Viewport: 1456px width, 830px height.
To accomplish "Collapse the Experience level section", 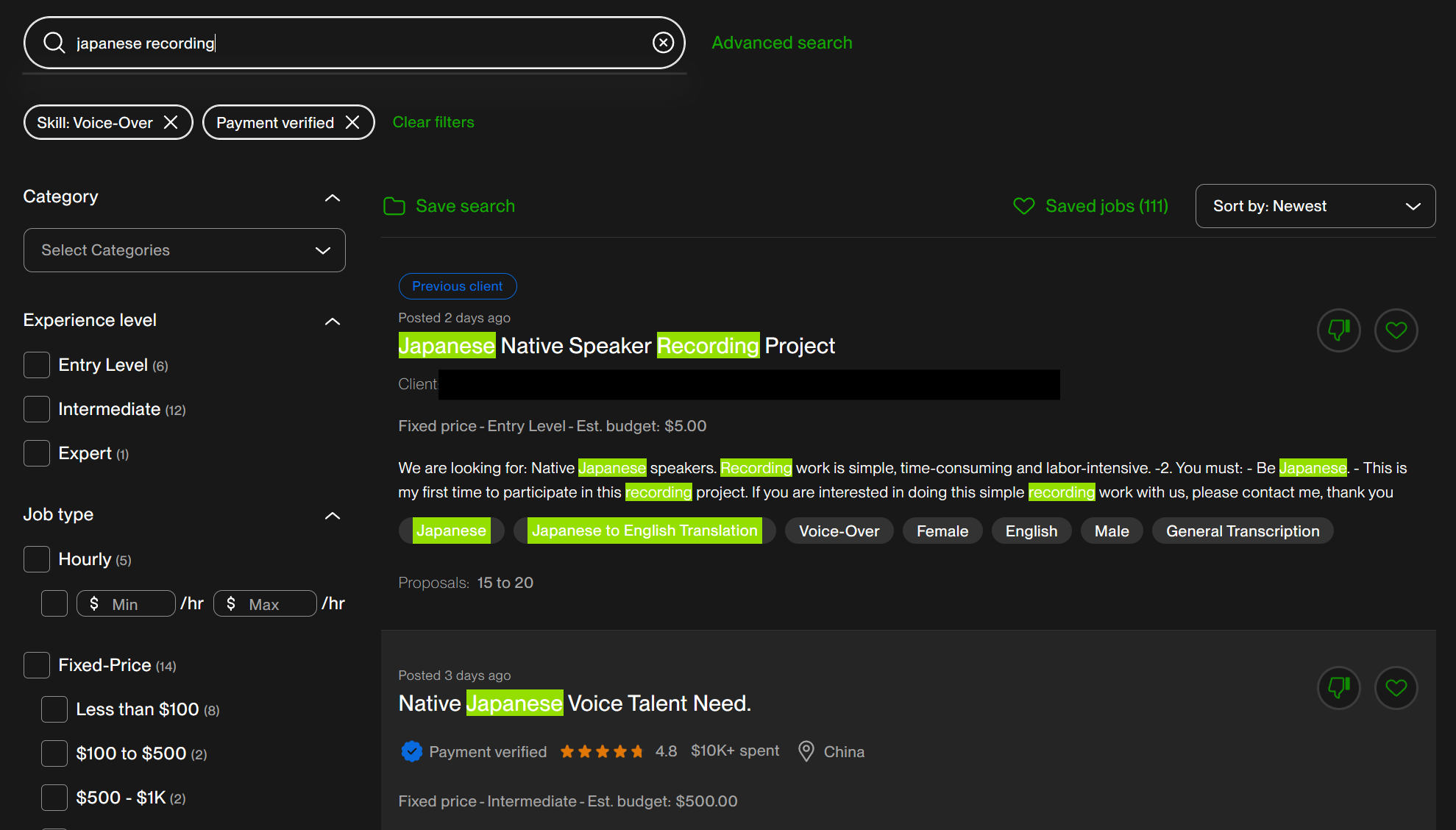I will tap(333, 322).
